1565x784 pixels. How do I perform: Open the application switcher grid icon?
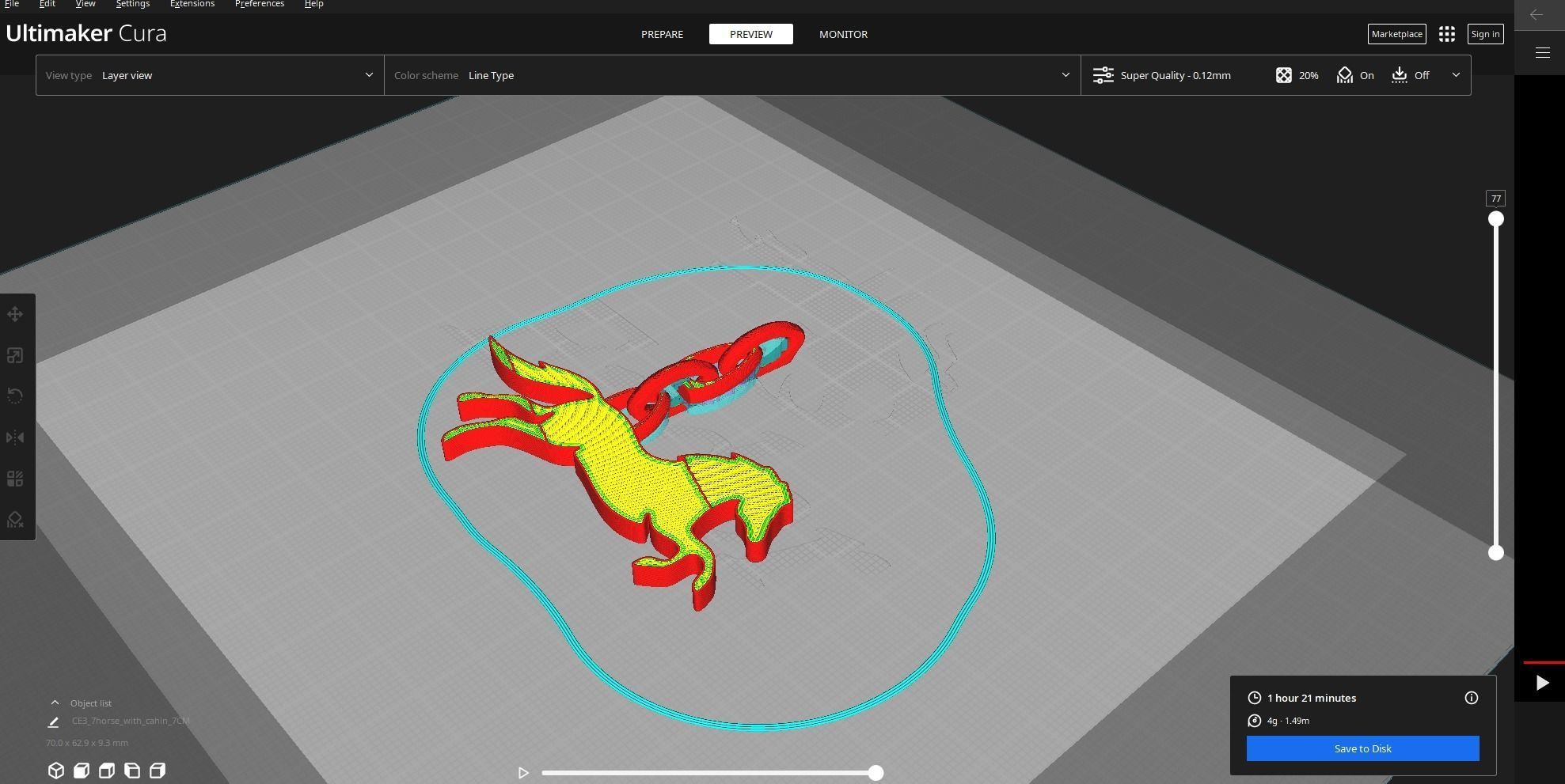pos(1447,34)
